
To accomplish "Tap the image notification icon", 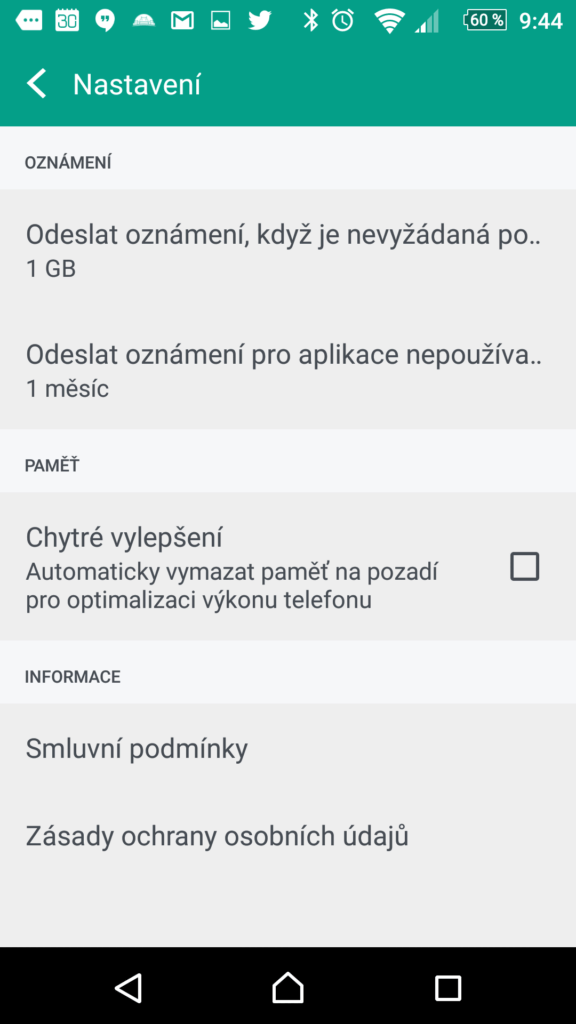I will (221, 21).
